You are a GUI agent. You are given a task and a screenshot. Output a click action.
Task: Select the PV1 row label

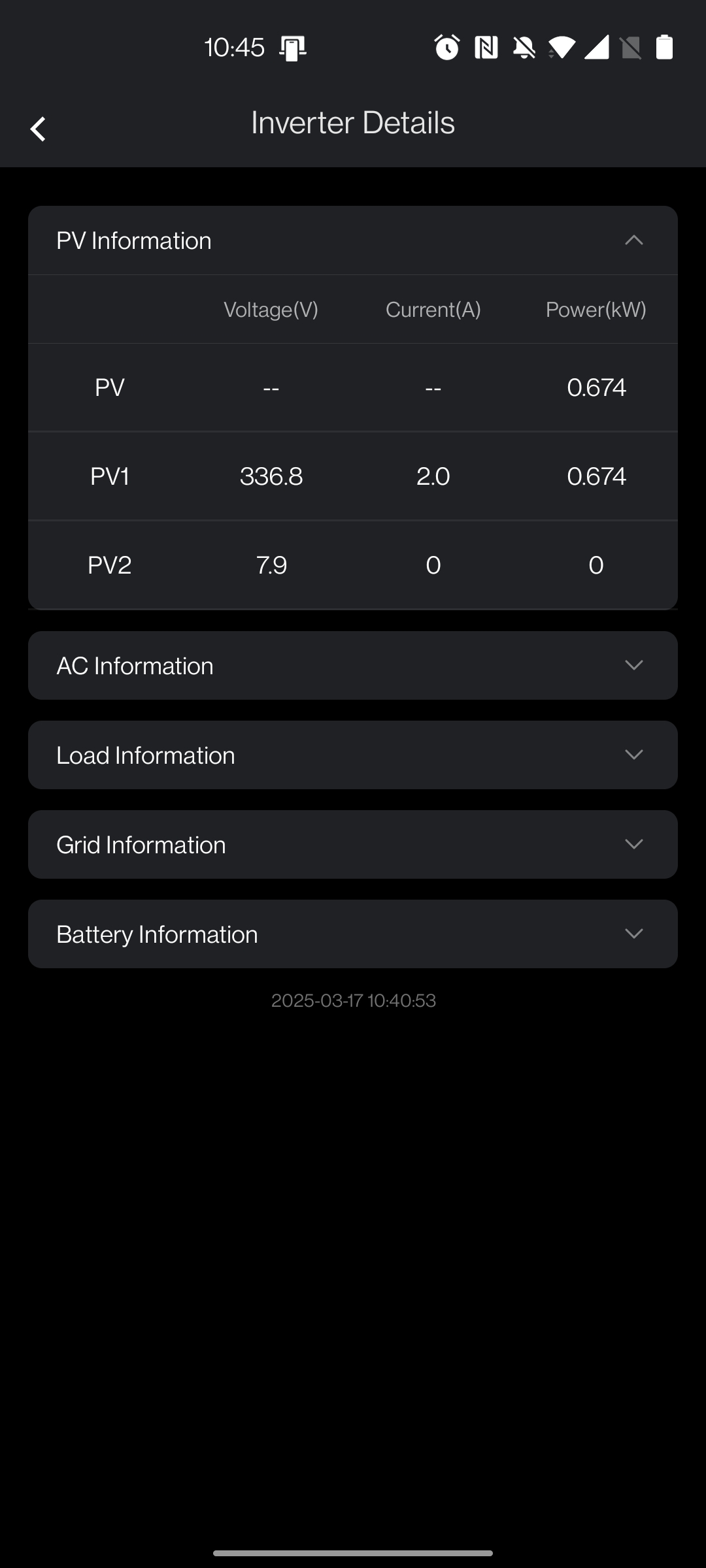(x=110, y=476)
